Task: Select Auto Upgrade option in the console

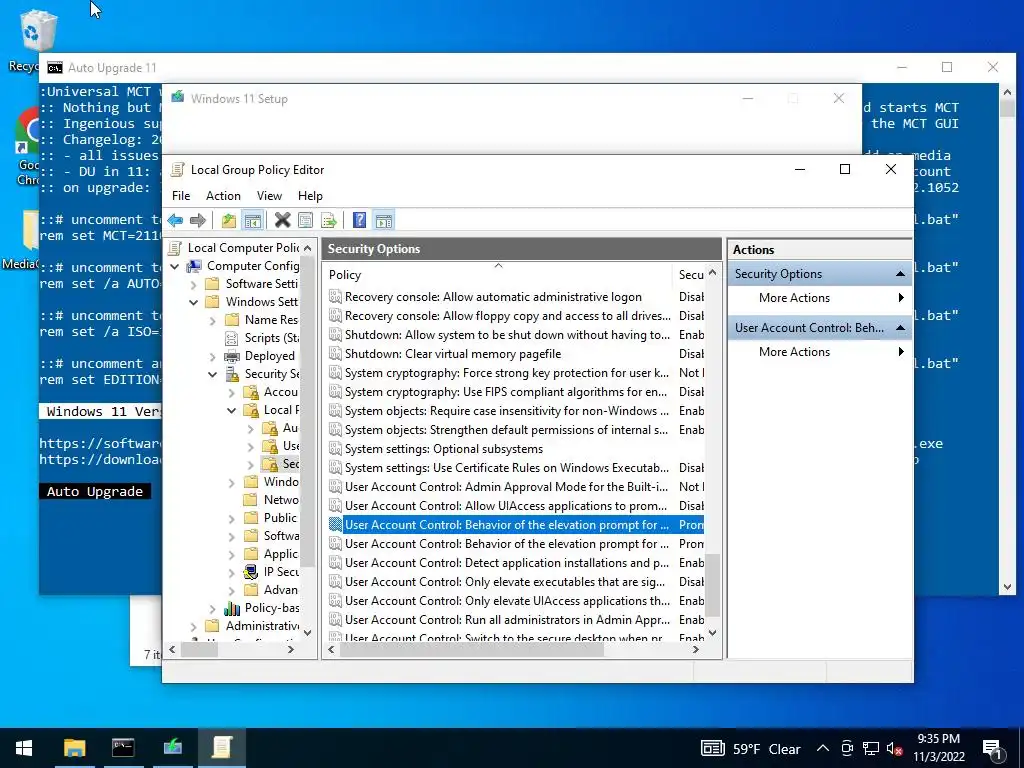Action: [x=95, y=492]
